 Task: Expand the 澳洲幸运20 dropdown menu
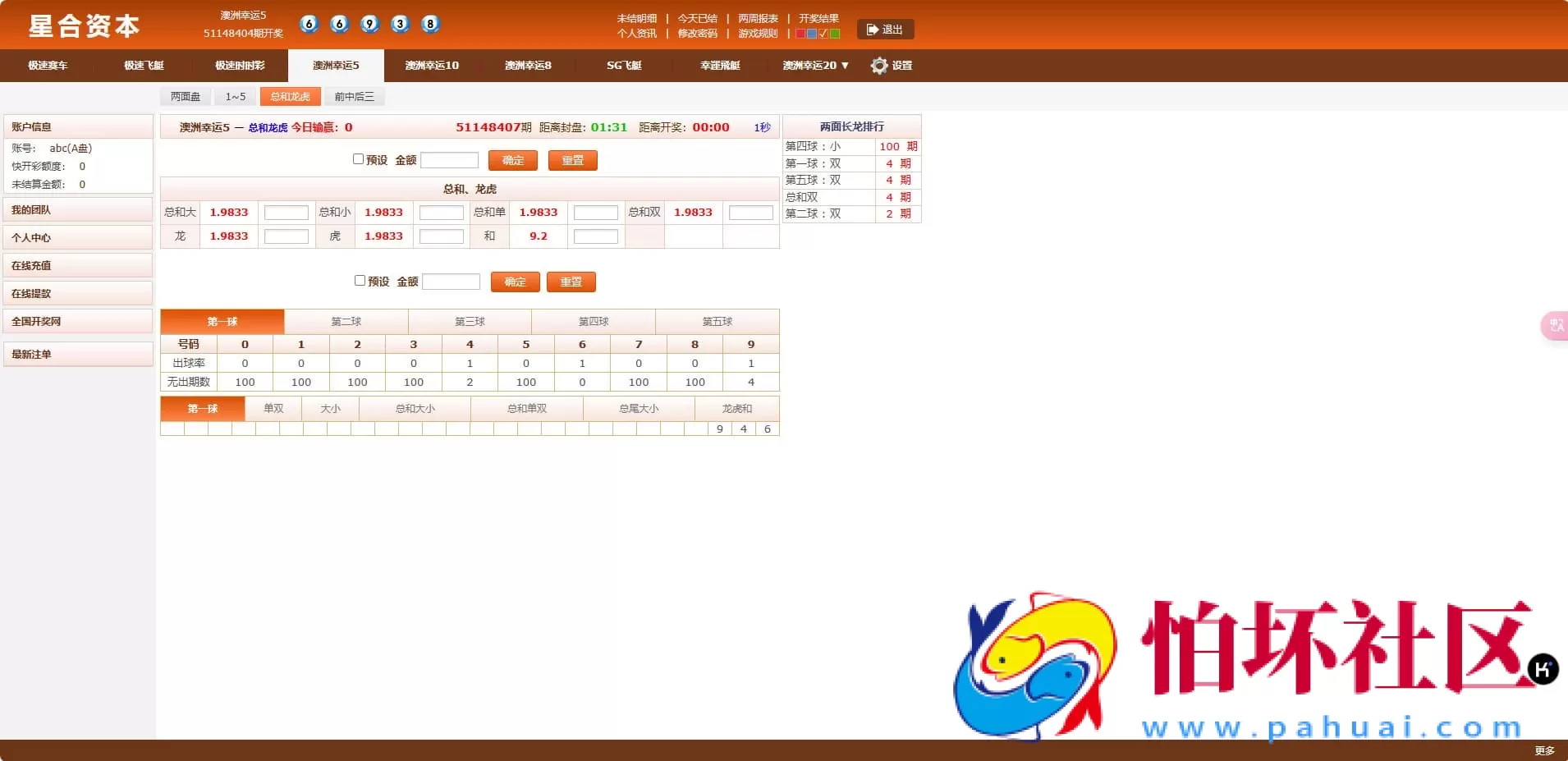tap(815, 66)
